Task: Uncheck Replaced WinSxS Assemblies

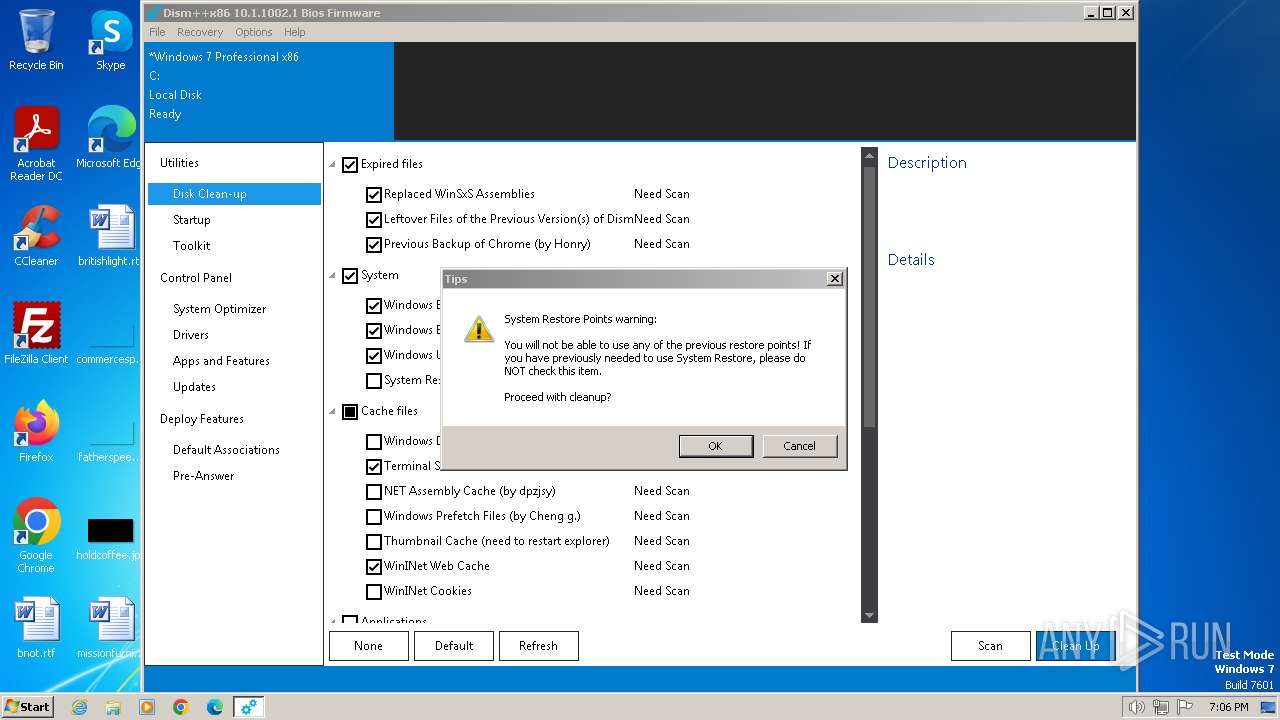Action: click(374, 194)
